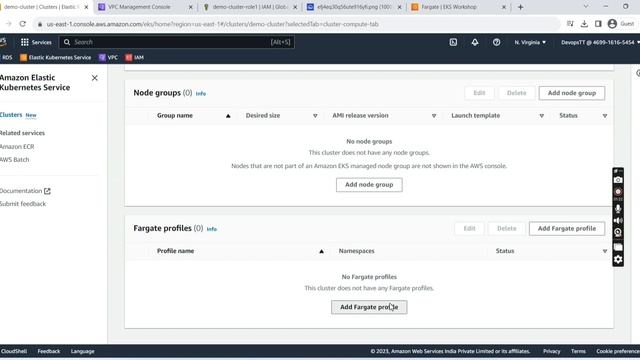Open the notifications bell icon
Viewport: 640px width, 360px height.
(475, 42)
